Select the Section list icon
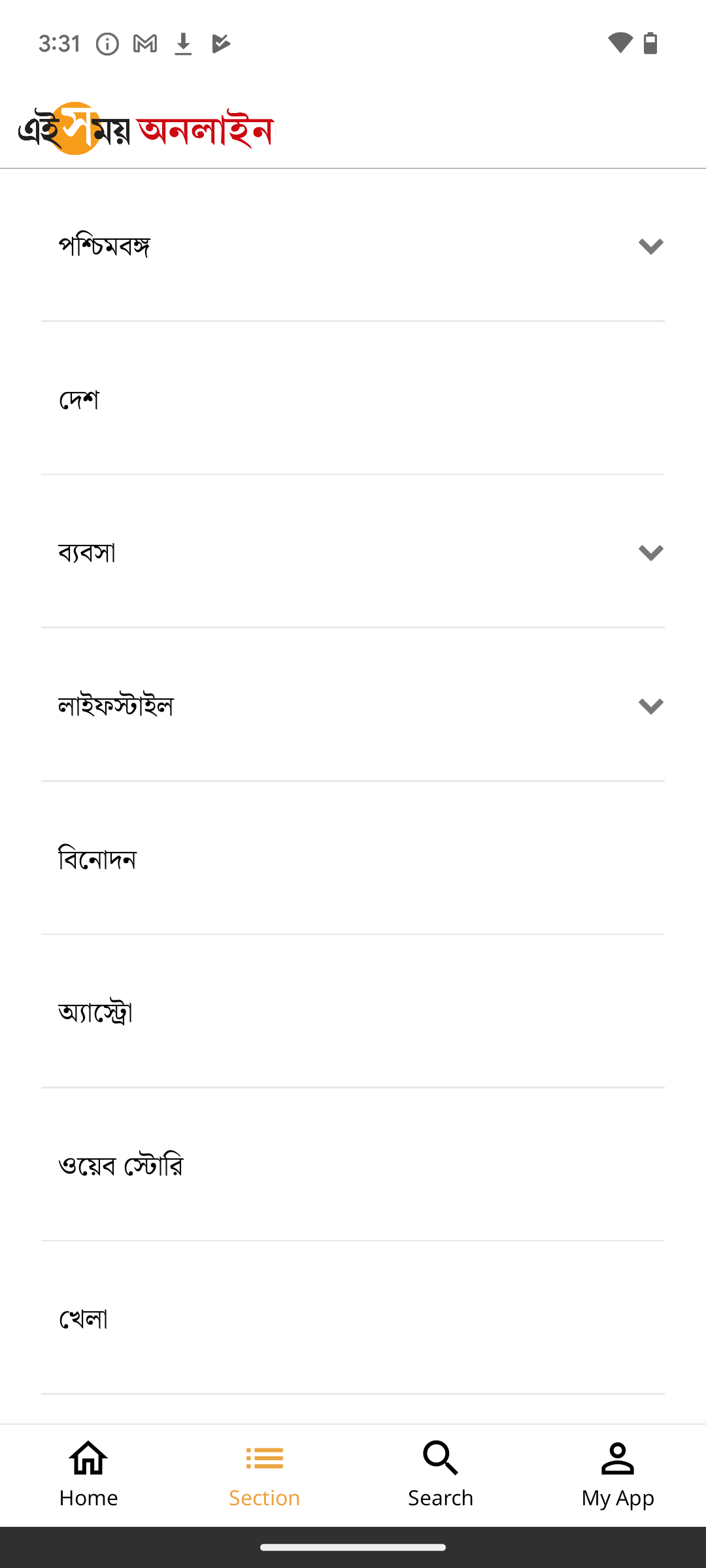 pos(265,1458)
